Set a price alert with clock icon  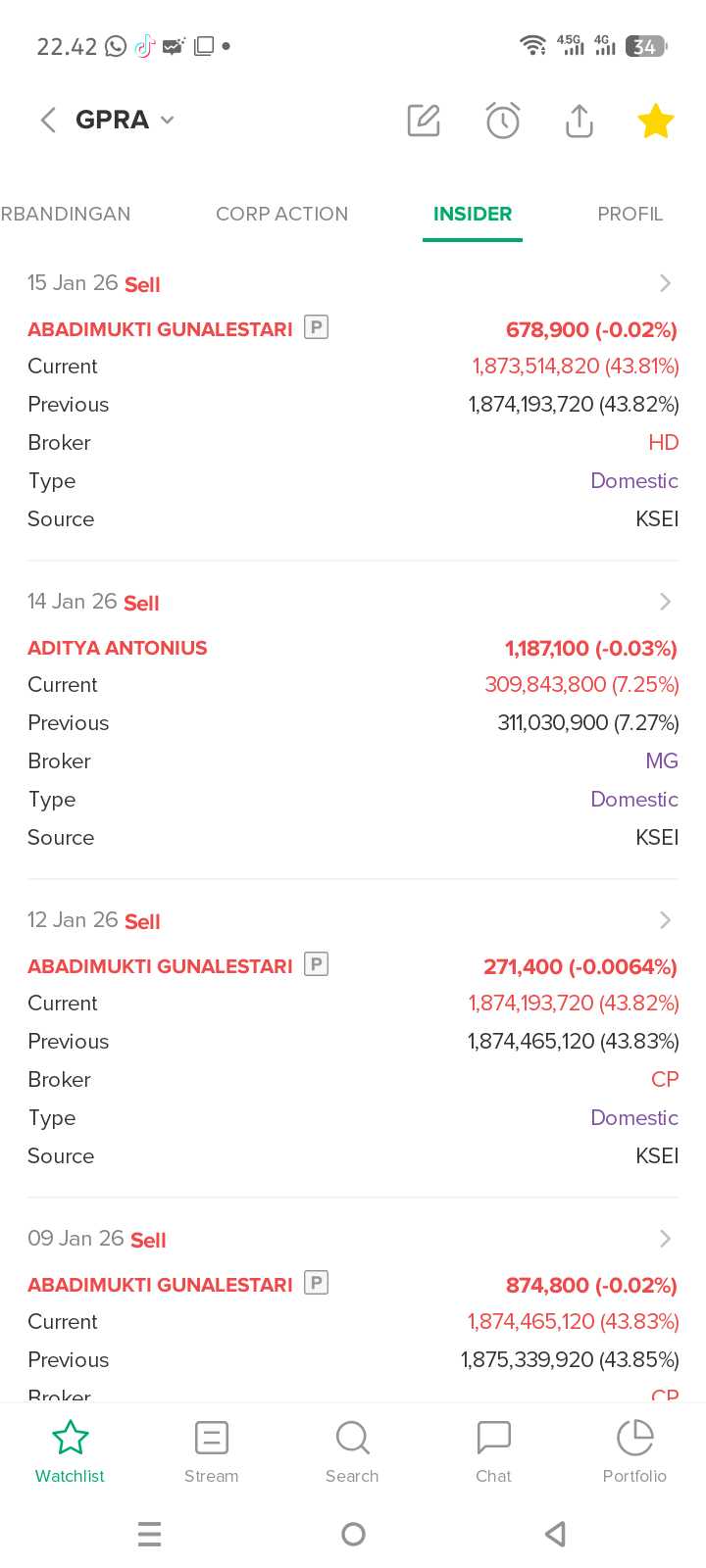coord(503,121)
